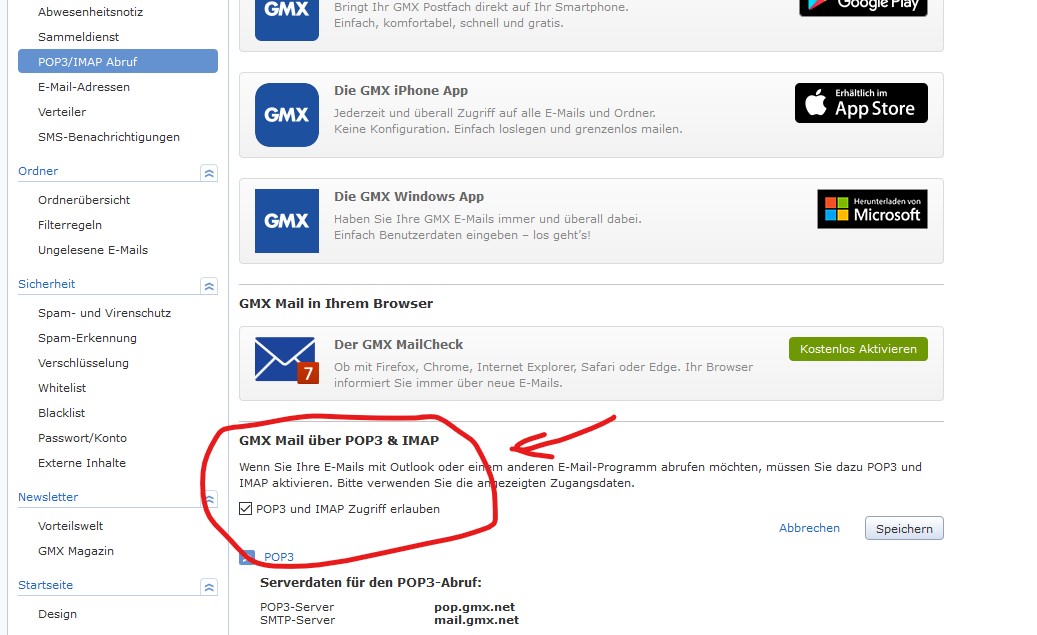1037x635 pixels.
Task: Click the Kostenlos Aktivieren button
Action: pyautogui.click(x=858, y=349)
